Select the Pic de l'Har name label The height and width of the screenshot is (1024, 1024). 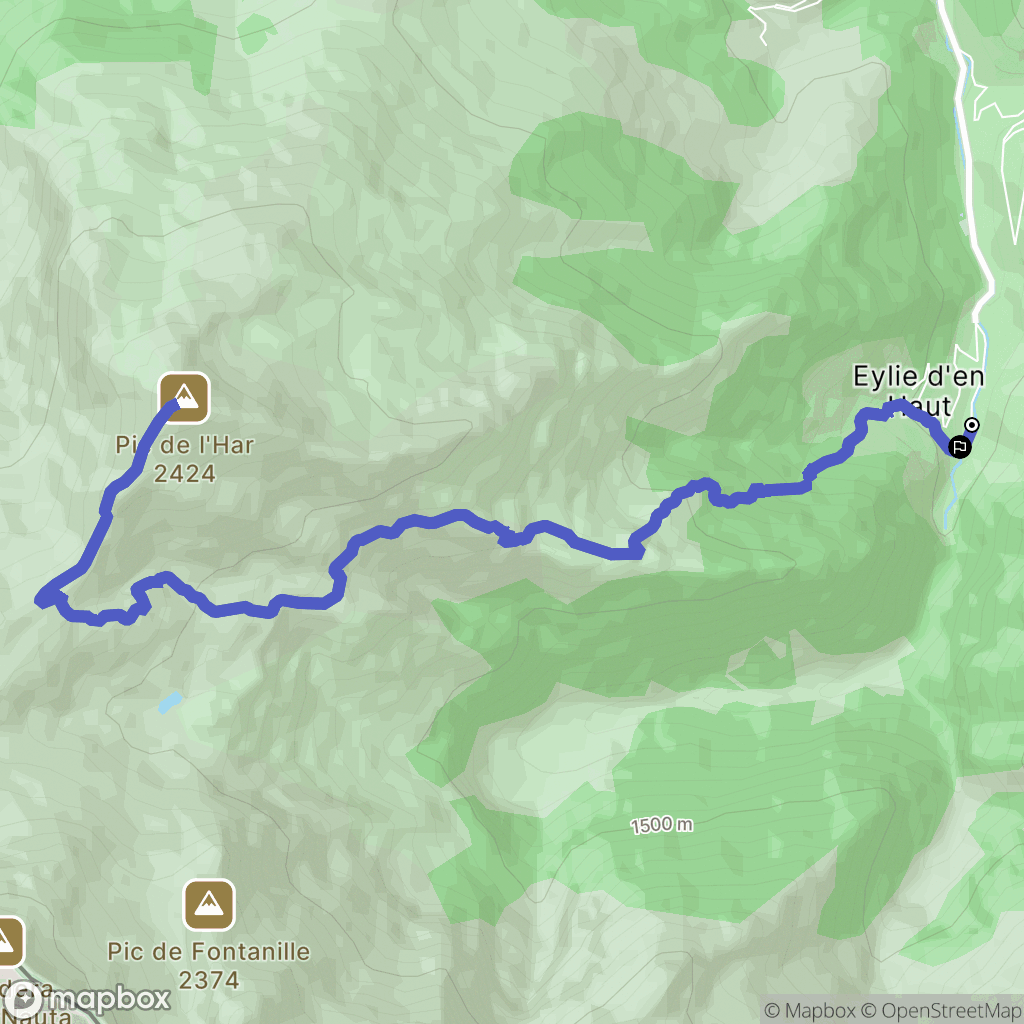184,445
